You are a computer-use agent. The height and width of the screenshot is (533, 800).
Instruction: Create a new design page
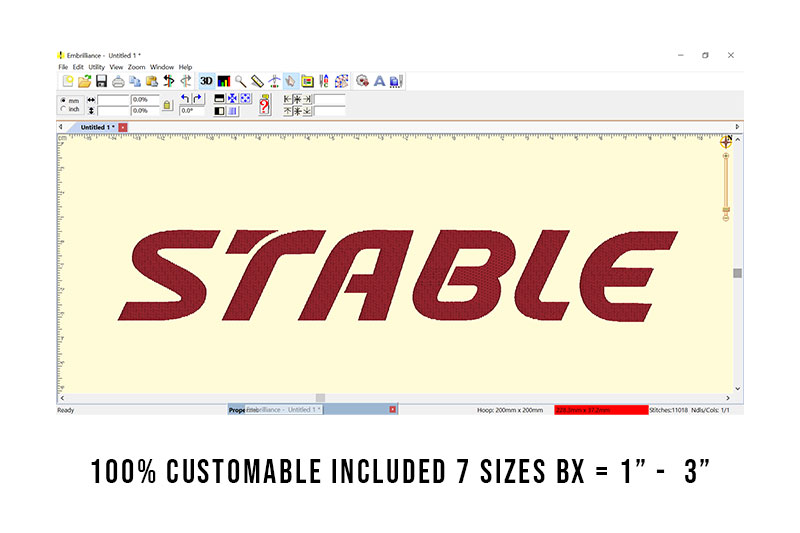tap(68, 81)
